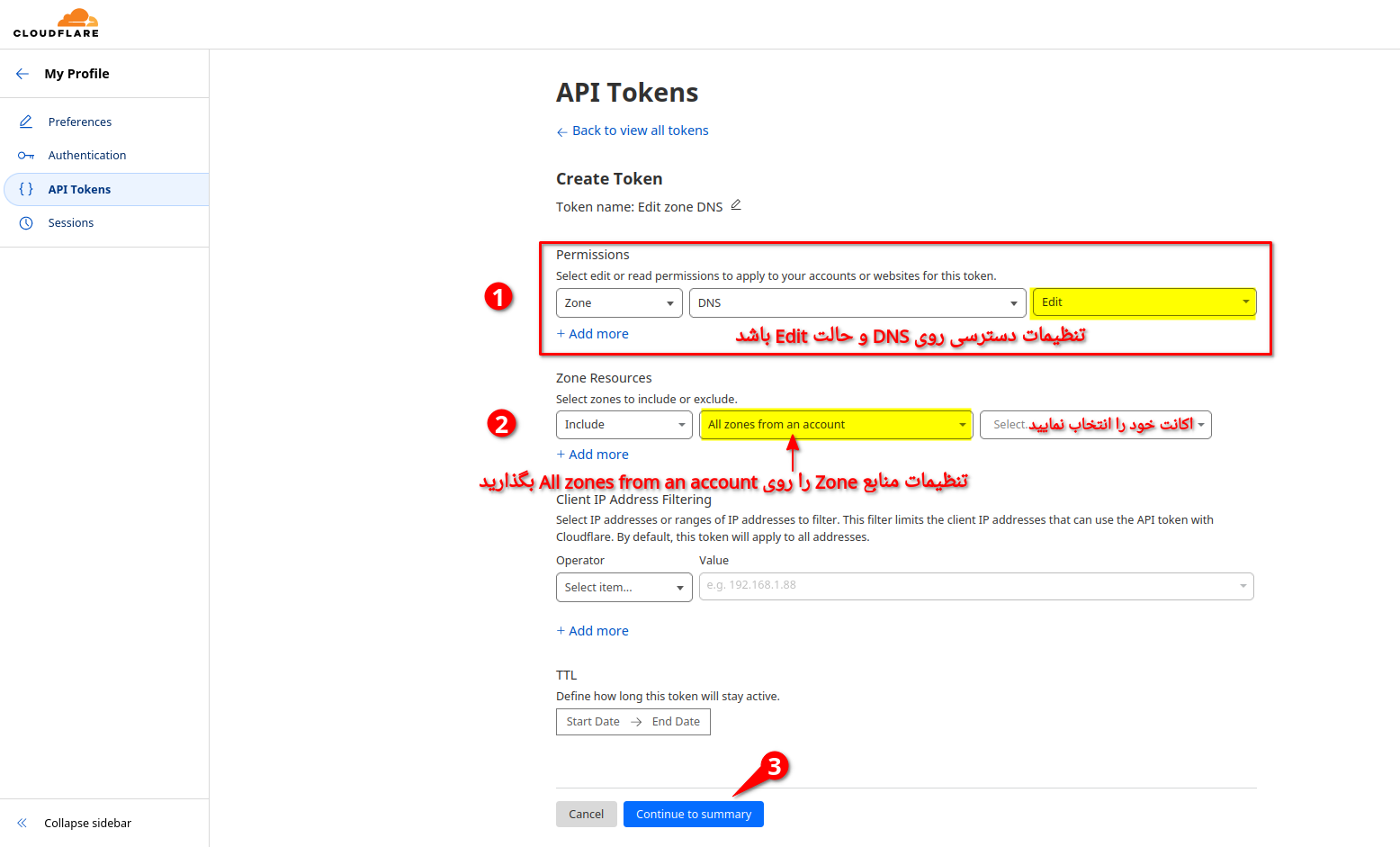Viewport: 1400px width, 847px height.
Task: Open Preferences in the sidebar
Action: [x=80, y=122]
